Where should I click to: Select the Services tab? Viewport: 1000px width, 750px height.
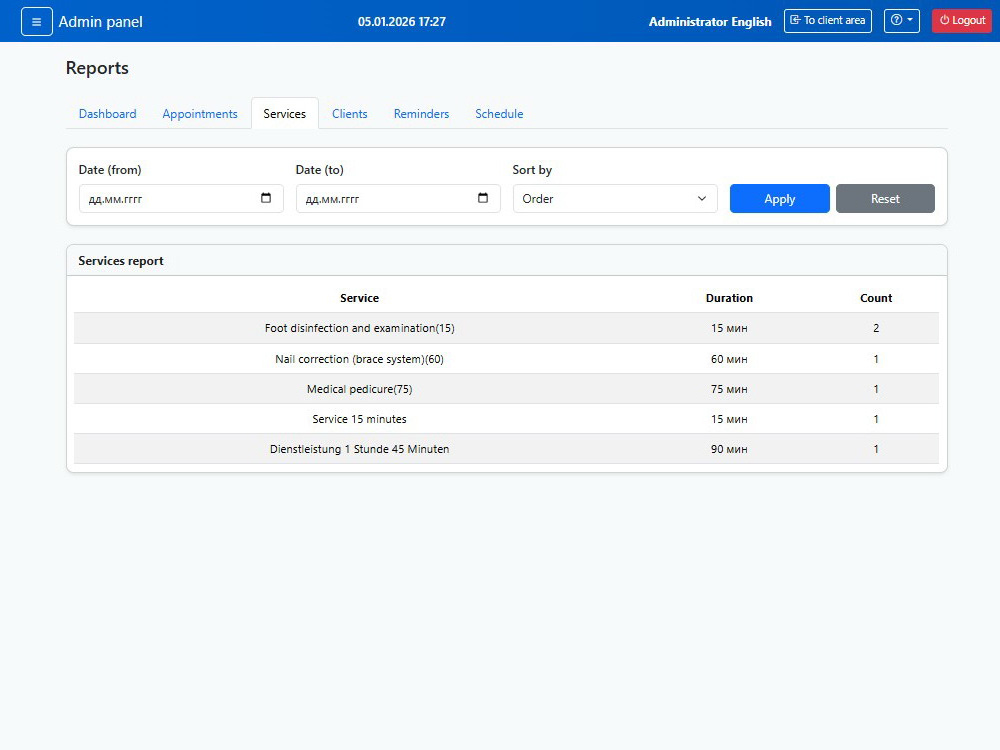tap(284, 114)
